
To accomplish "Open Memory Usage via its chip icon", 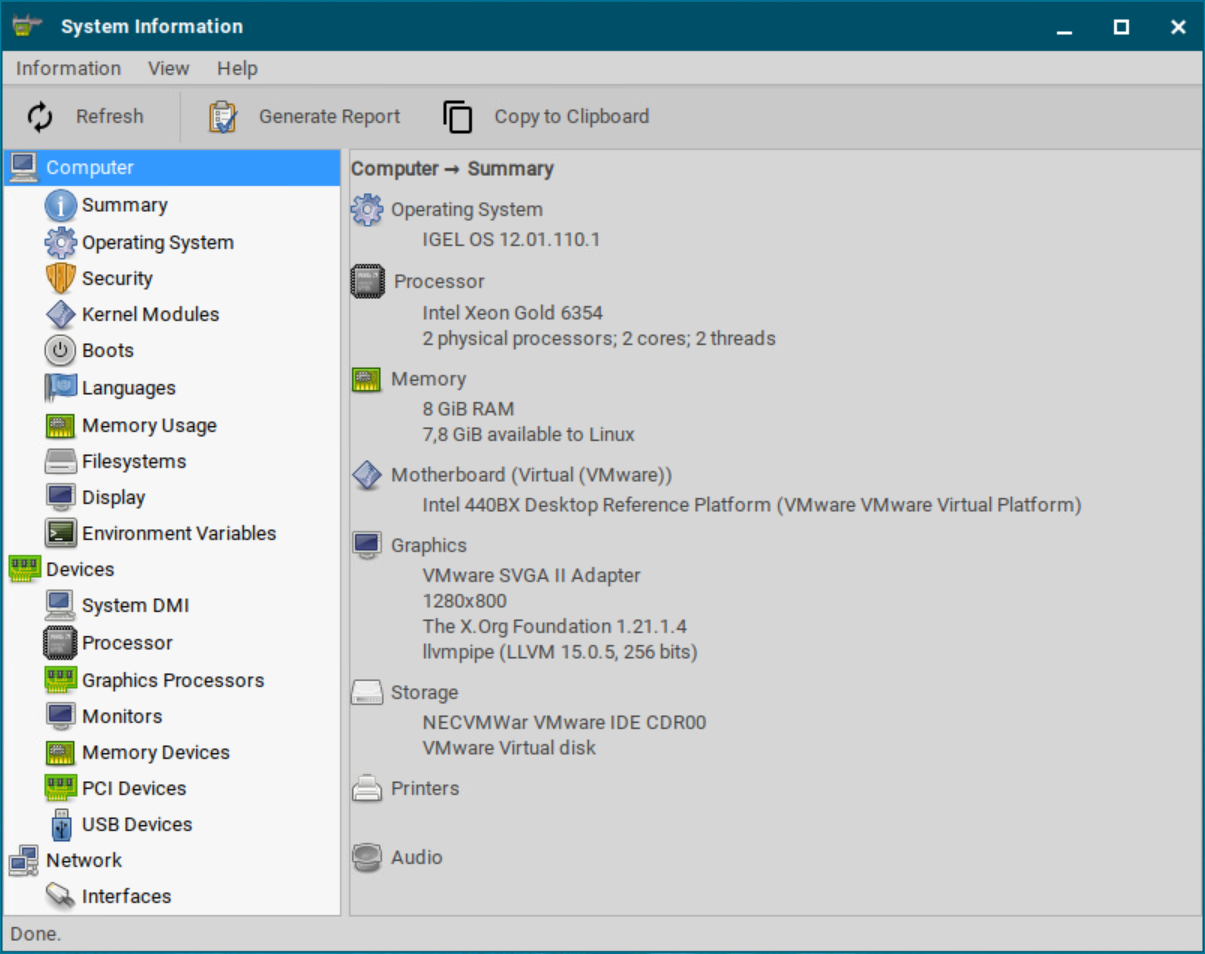I will [60, 425].
